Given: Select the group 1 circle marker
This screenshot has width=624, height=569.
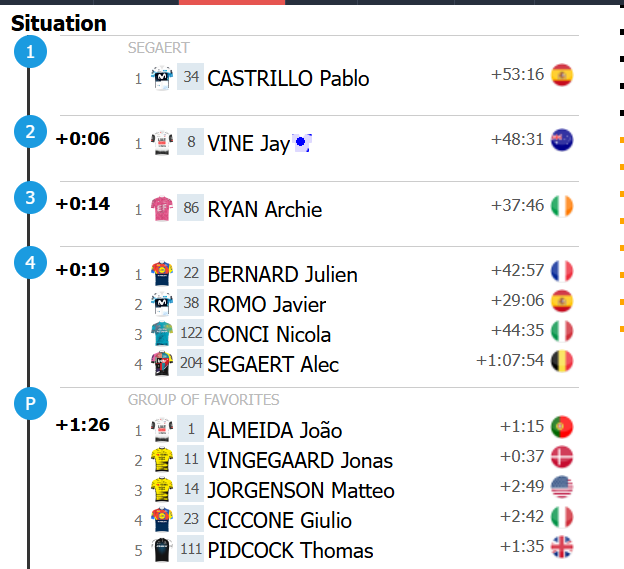Looking at the screenshot, I should 31,53.
